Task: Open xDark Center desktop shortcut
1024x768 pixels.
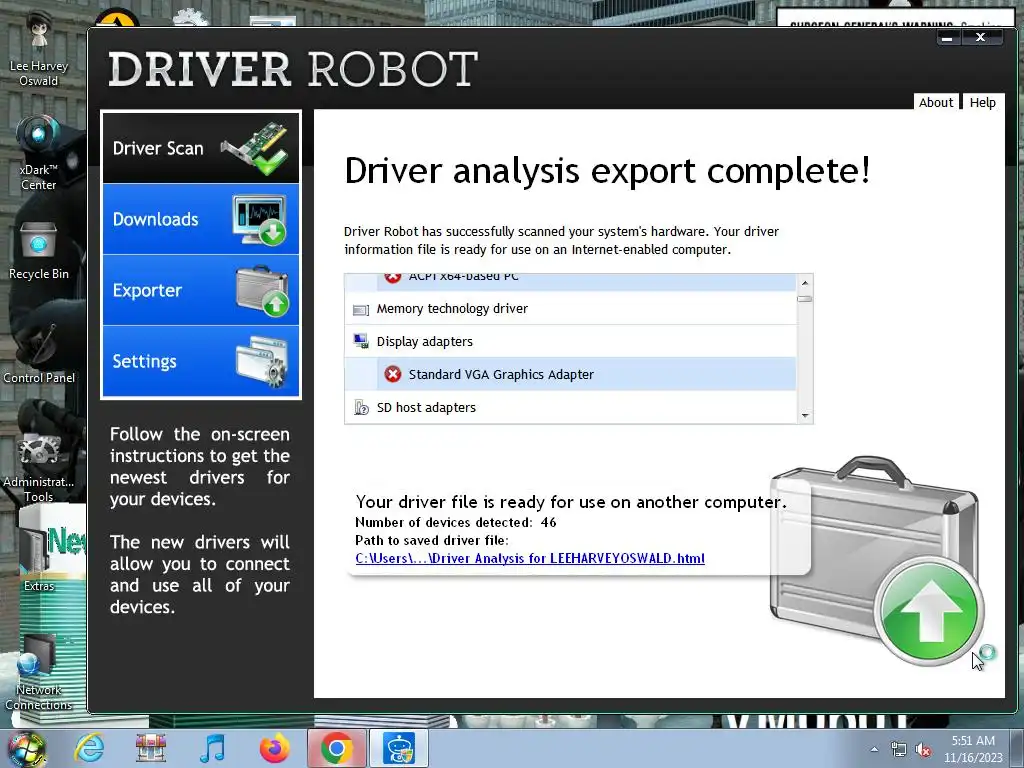Action: (x=39, y=154)
